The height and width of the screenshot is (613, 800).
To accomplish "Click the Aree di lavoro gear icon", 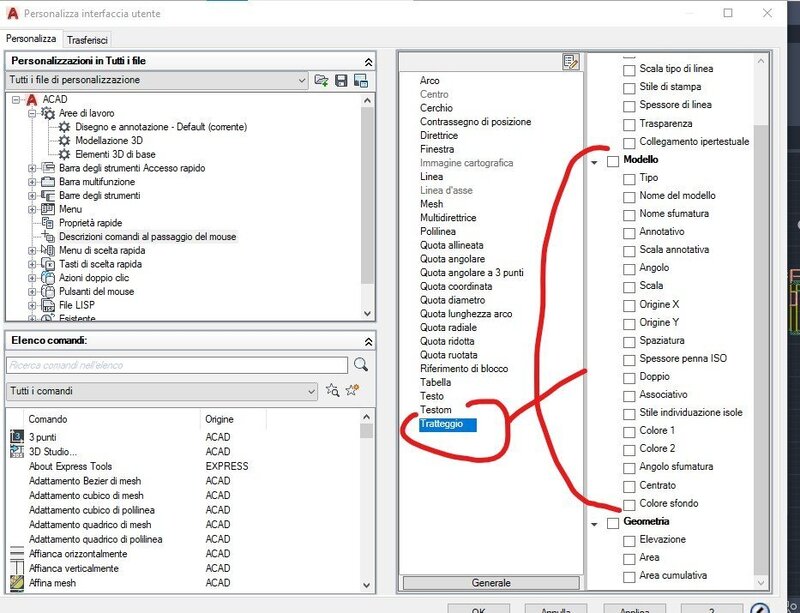I will 48,113.
